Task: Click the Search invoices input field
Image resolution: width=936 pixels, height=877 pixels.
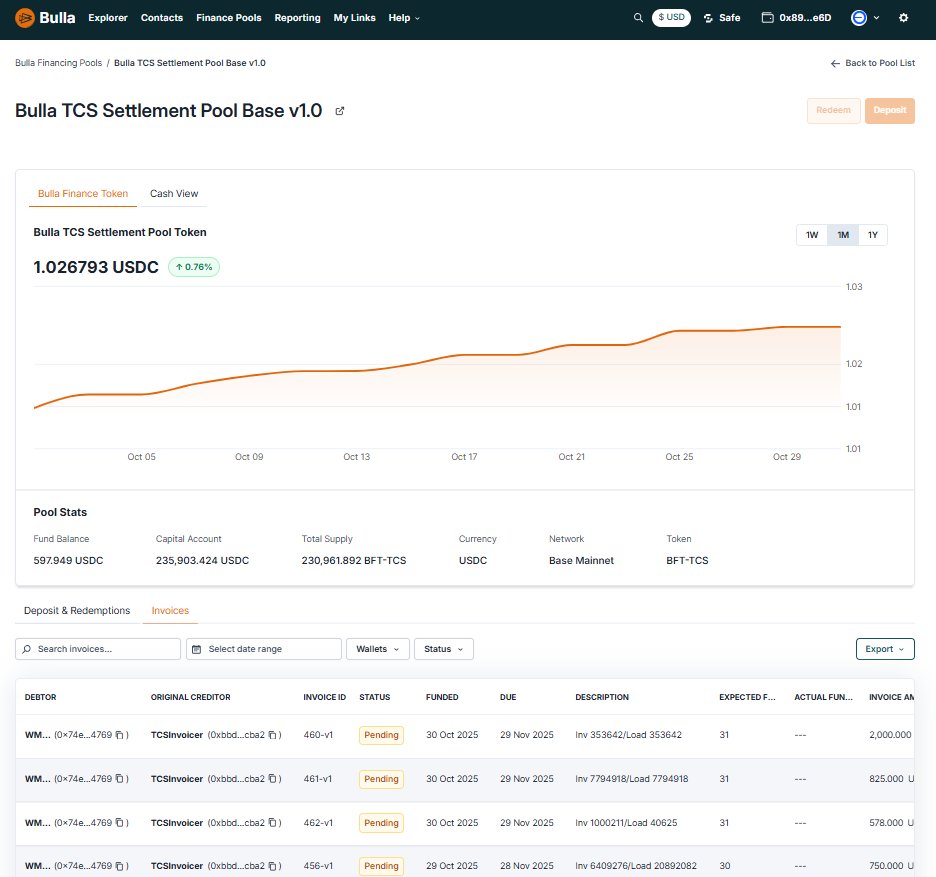Action: pos(97,648)
